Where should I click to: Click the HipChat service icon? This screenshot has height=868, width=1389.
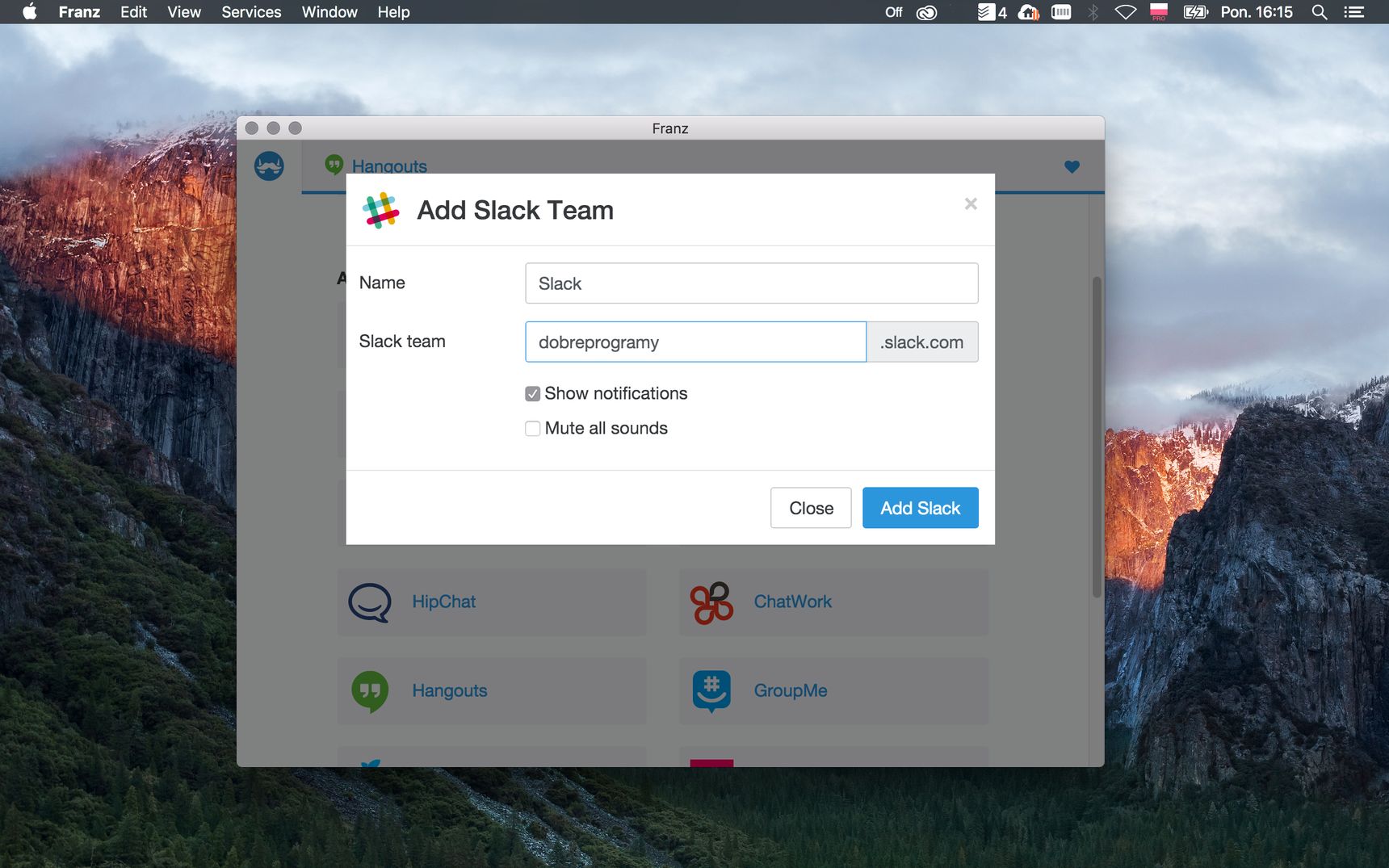(x=370, y=602)
